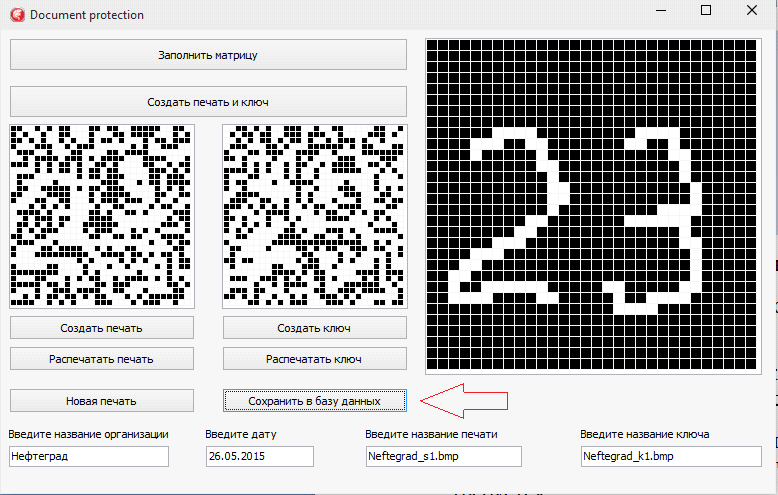Click label Введите название ключа
This screenshot has height=495, width=778.
[x=645, y=434]
